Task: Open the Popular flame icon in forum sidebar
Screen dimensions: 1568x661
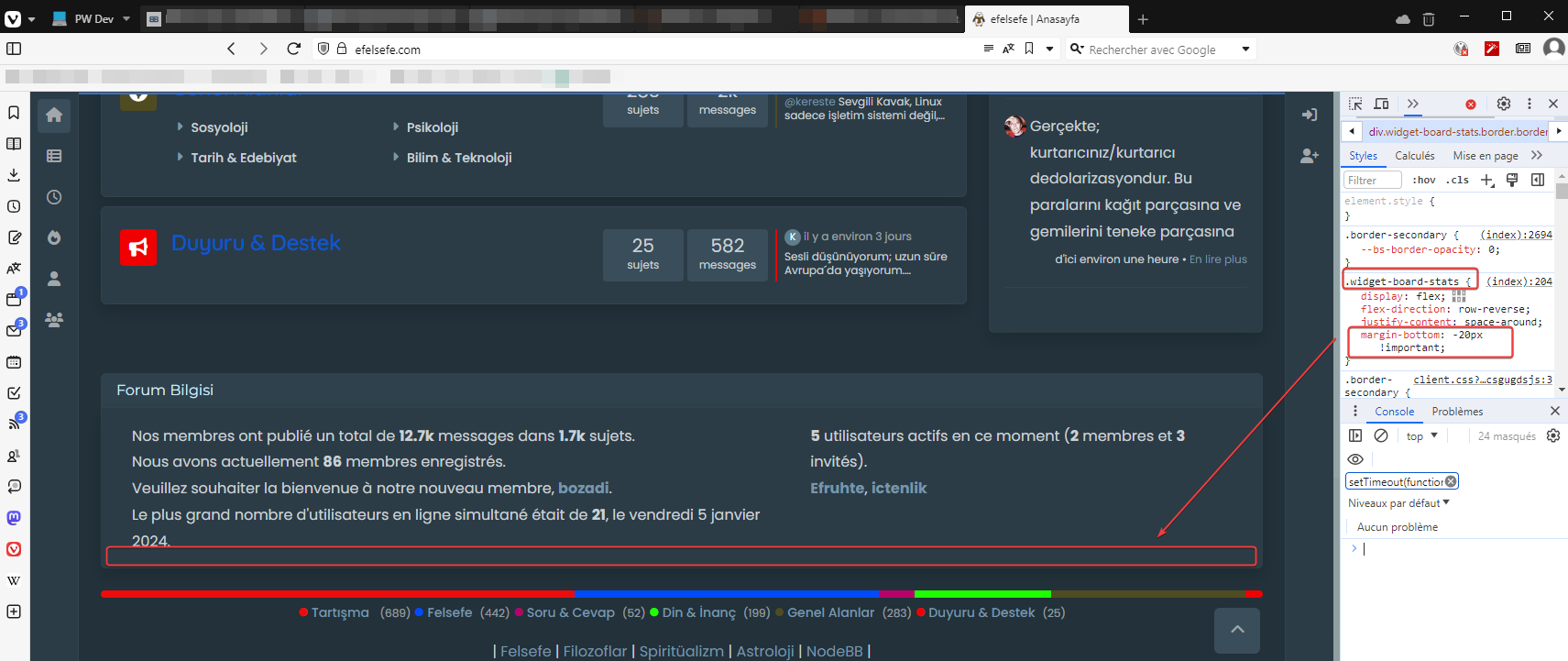Action: click(54, 237)
